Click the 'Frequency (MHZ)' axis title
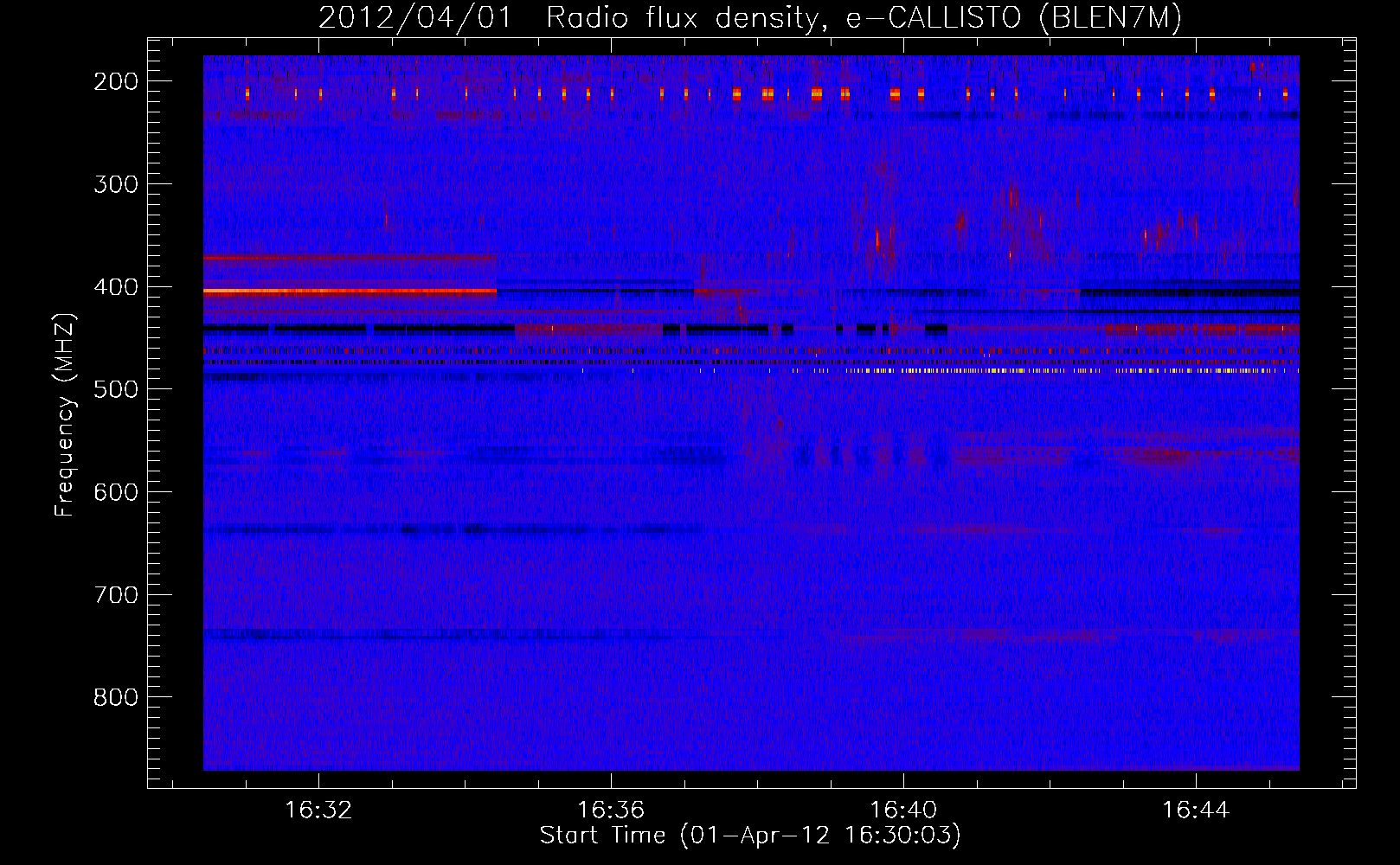 (65, 414)
